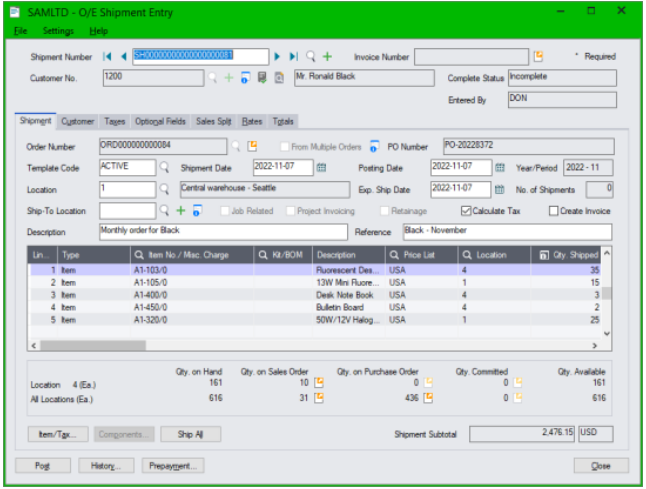646x489 pixels.
Task: Click the Reference input field
Action: click(507, 232)
